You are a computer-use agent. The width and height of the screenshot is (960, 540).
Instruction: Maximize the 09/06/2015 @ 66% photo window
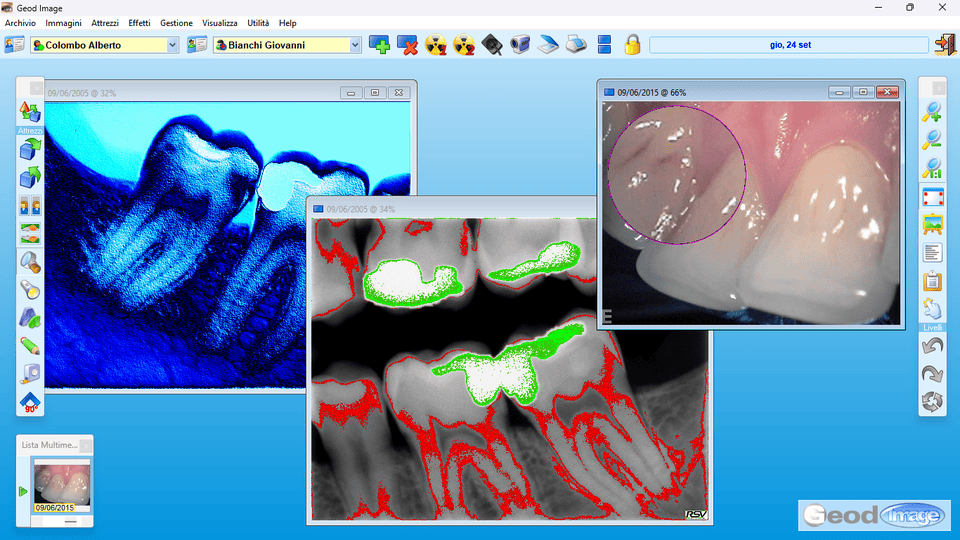tap(863, 92)
